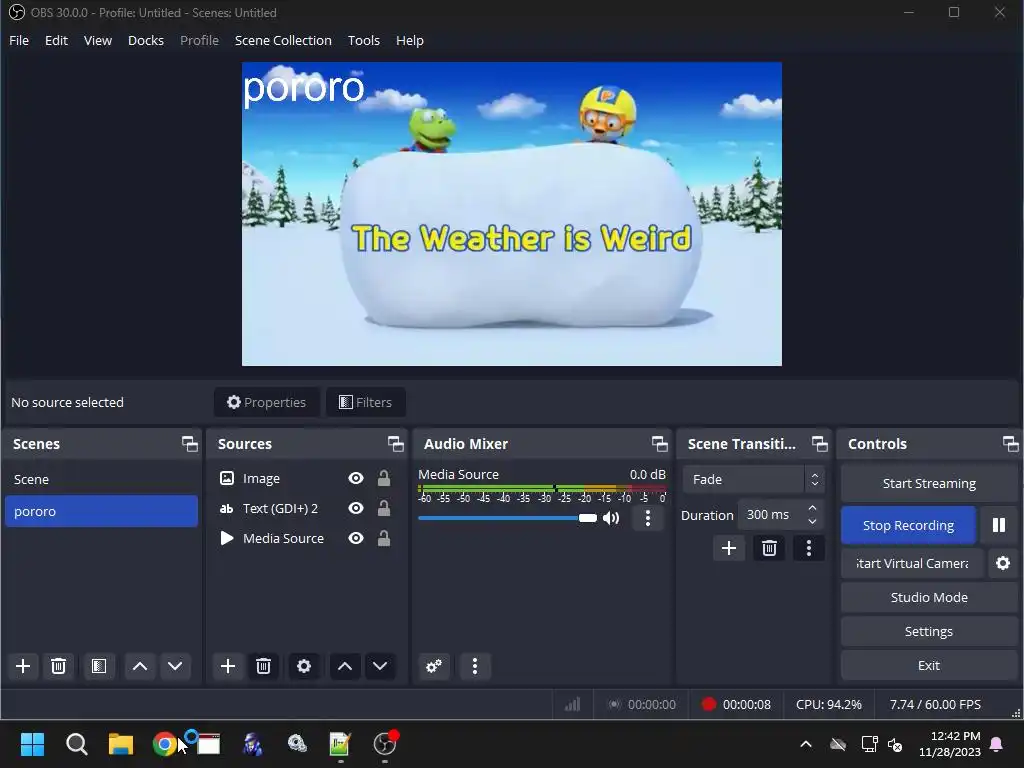Open transition properties three dots
Image resolution: width=1024 pixels, height=768 pixels.
[808, 548]
